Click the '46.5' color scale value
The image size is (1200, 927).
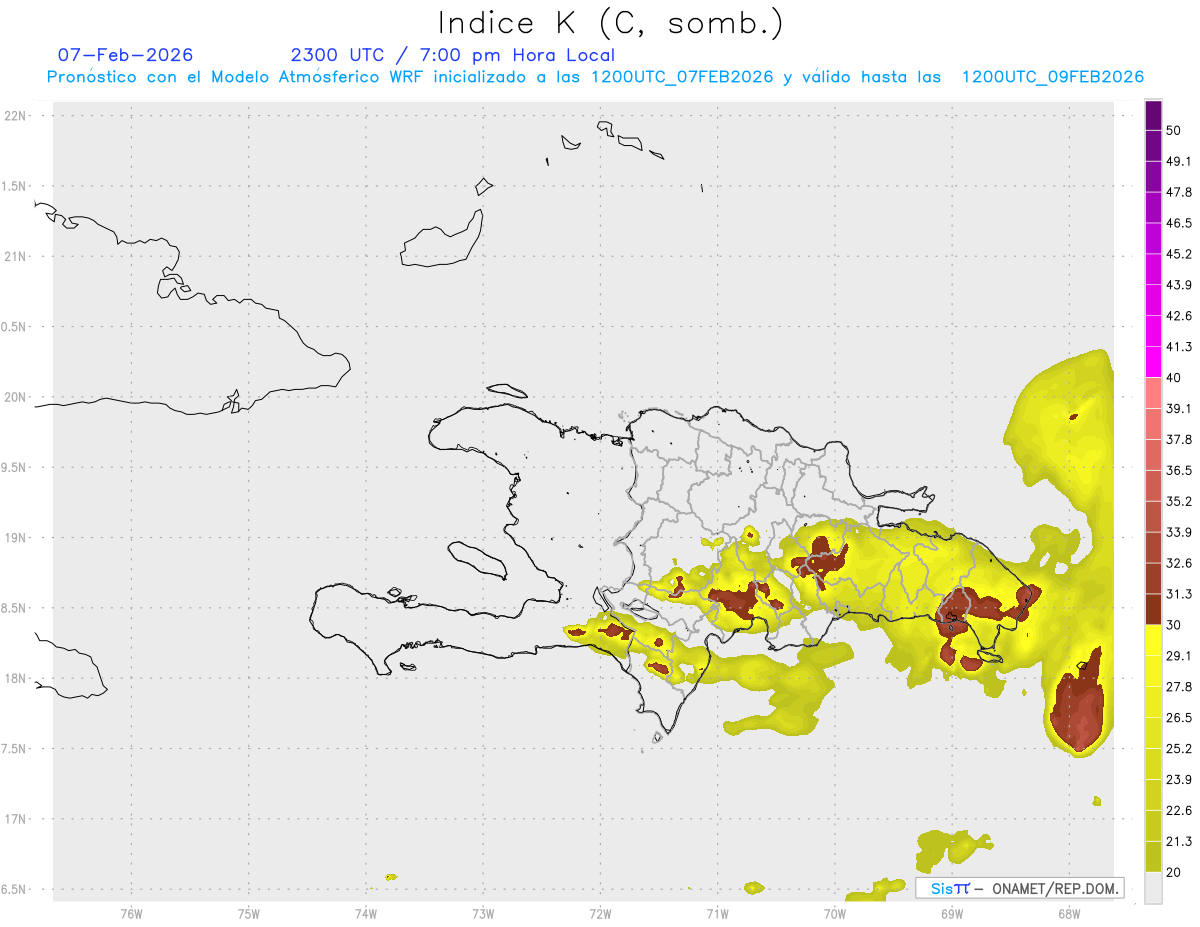[1179, 223]
